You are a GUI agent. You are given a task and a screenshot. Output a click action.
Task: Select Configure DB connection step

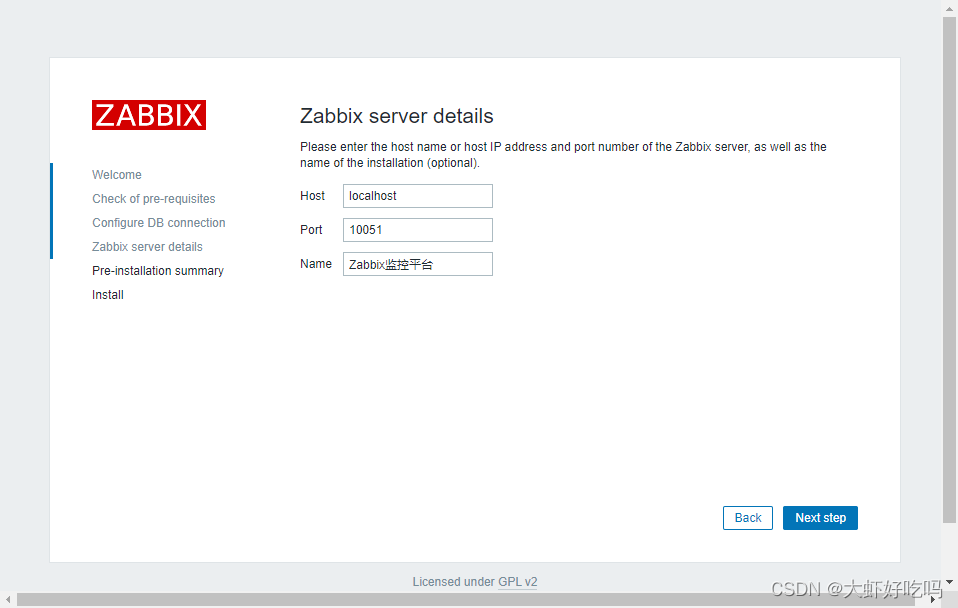[x=159, y=222]
